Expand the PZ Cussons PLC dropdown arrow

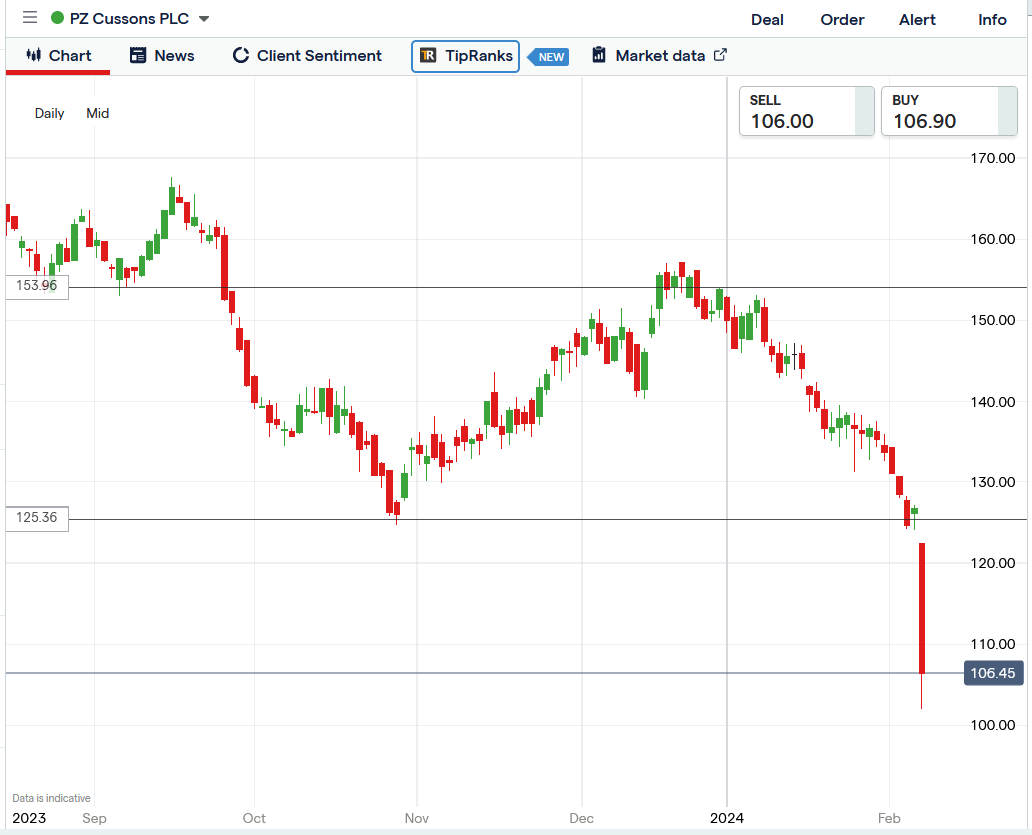point(204,19)
